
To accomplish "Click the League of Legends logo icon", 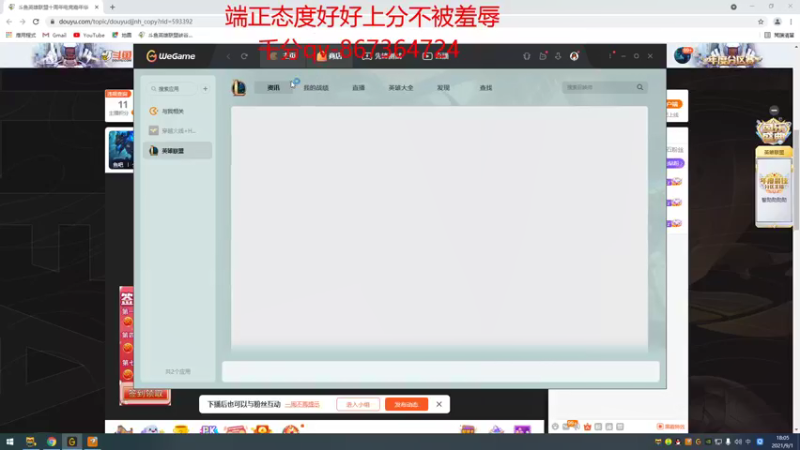I will (x=239, y=88).
